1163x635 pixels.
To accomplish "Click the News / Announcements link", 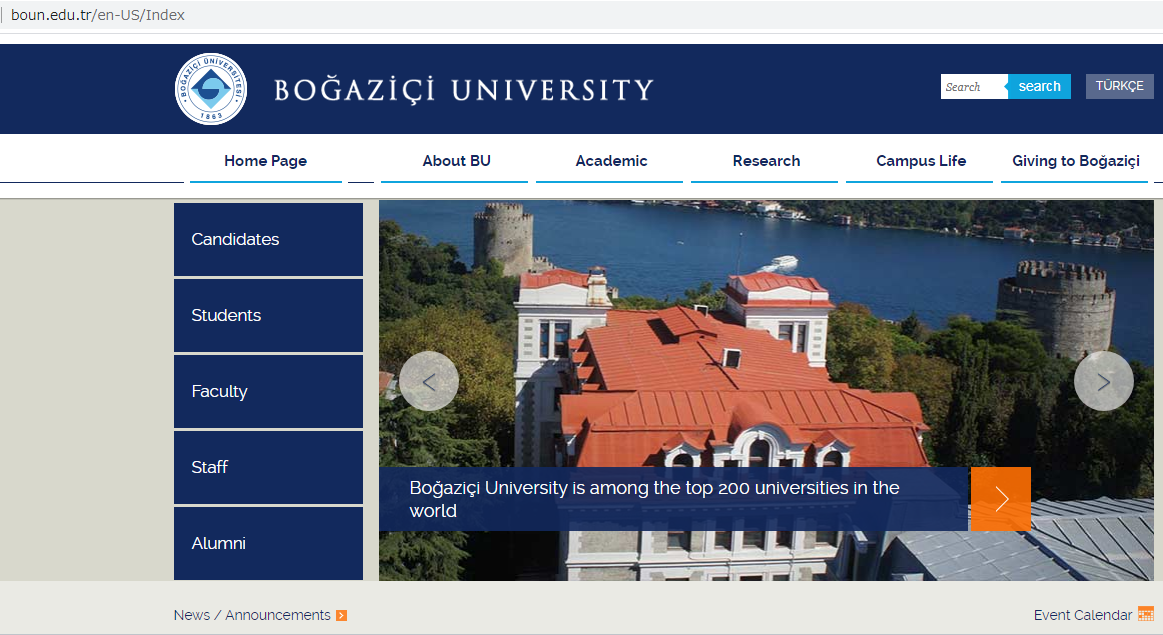I will [x=252, y=615].
